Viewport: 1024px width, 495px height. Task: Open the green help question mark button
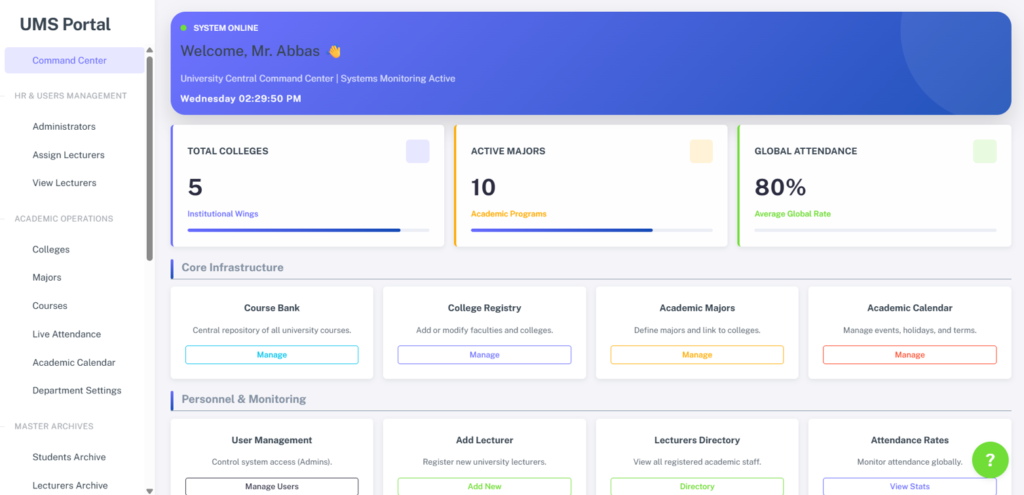coord(990,460)
